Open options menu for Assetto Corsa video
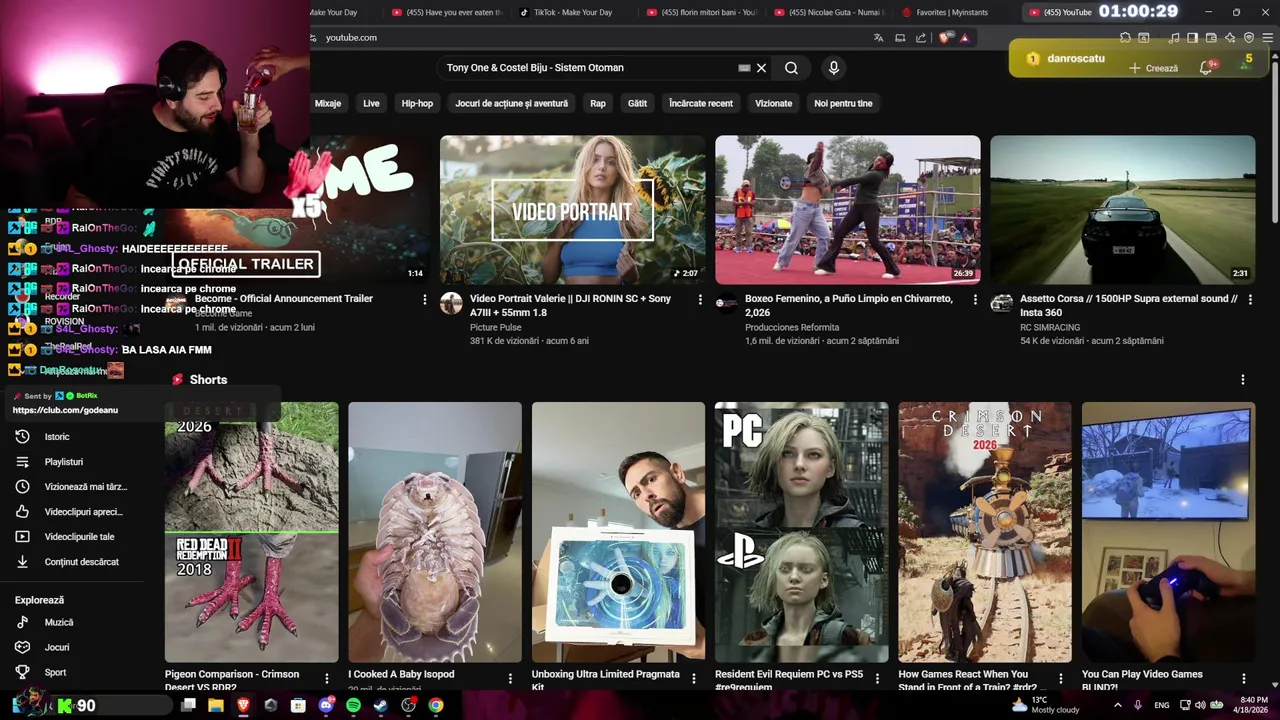The image size is (1280, 720). (x=1250, y=299)
